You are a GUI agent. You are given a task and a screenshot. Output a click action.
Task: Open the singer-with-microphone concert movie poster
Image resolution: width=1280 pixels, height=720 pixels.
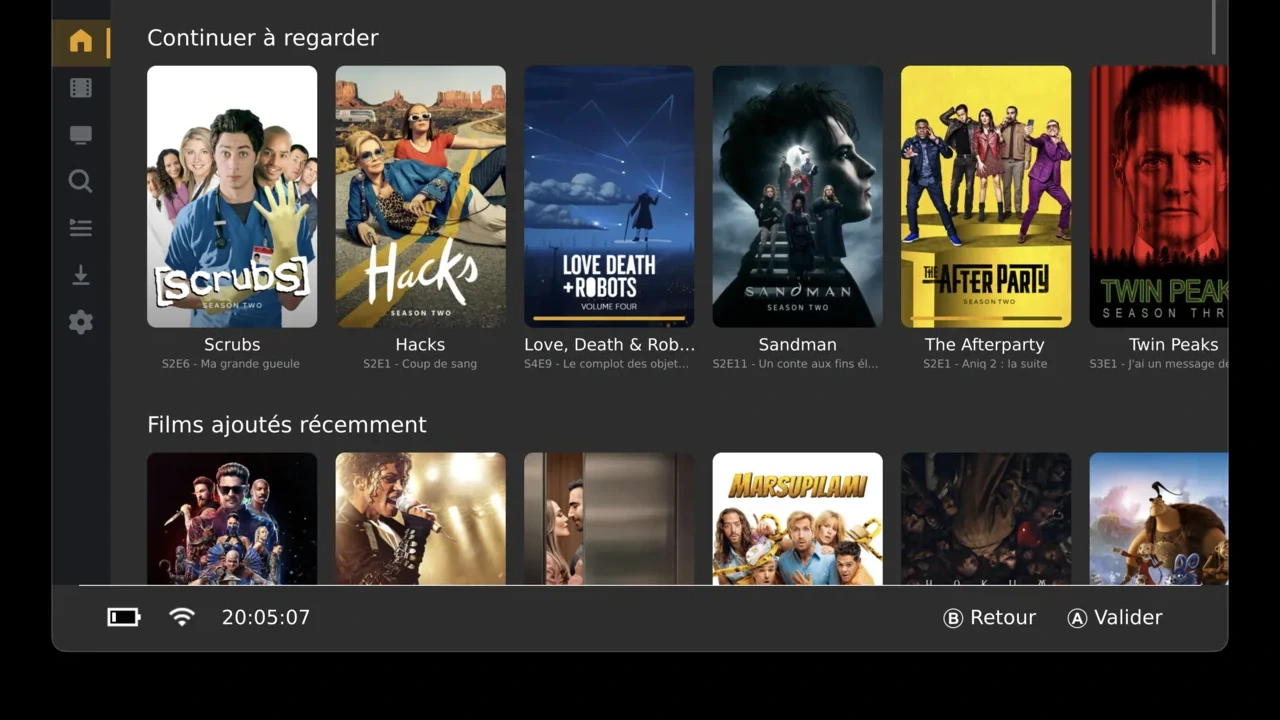point(421,519)
